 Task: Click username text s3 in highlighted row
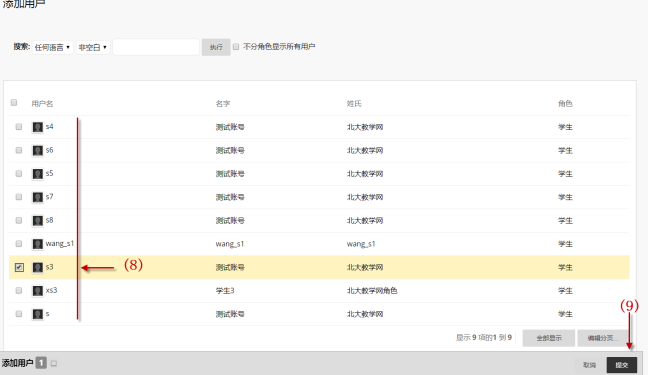coord(49,267)
